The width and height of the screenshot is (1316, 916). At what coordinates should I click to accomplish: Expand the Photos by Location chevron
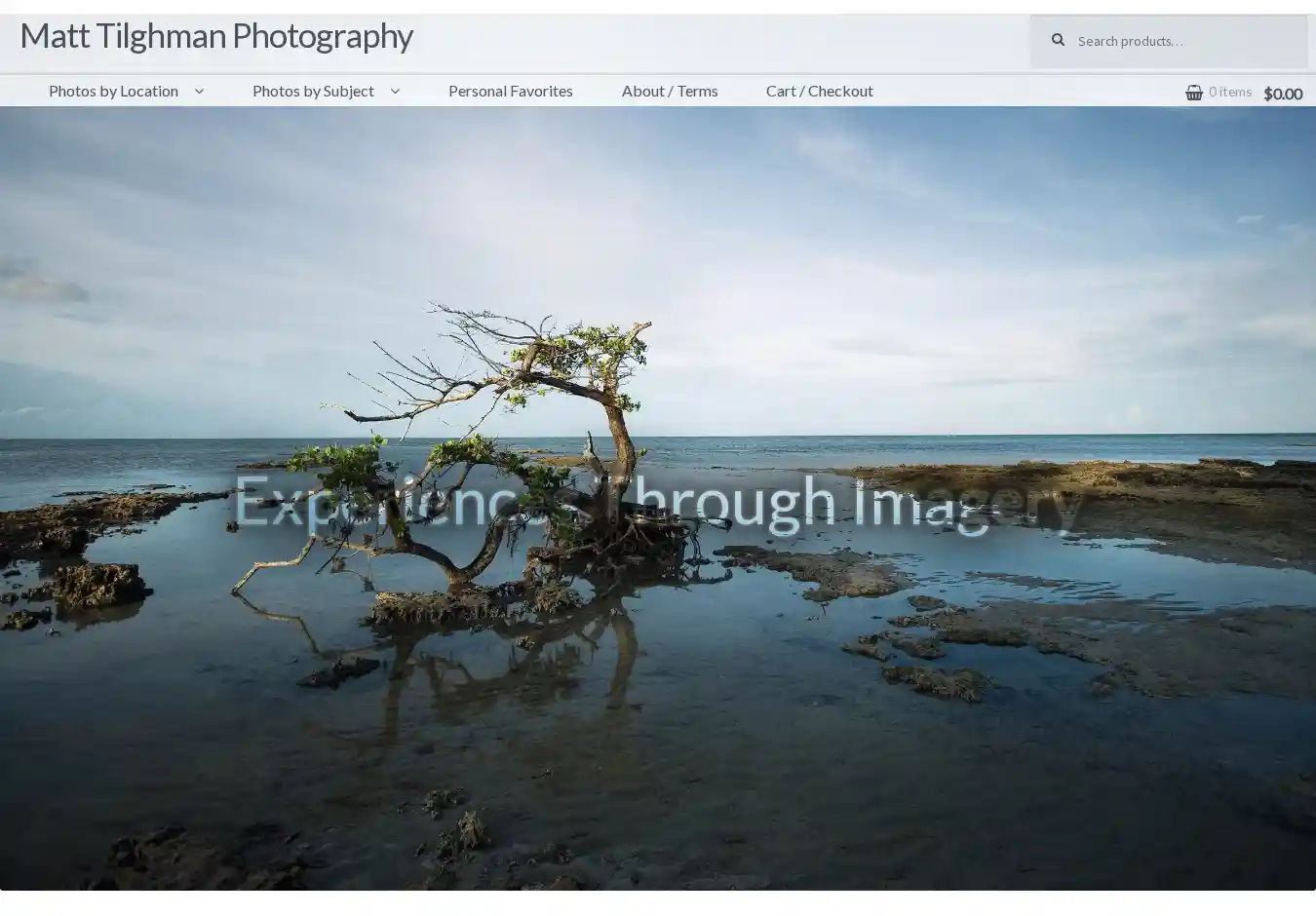coord(199,92)
